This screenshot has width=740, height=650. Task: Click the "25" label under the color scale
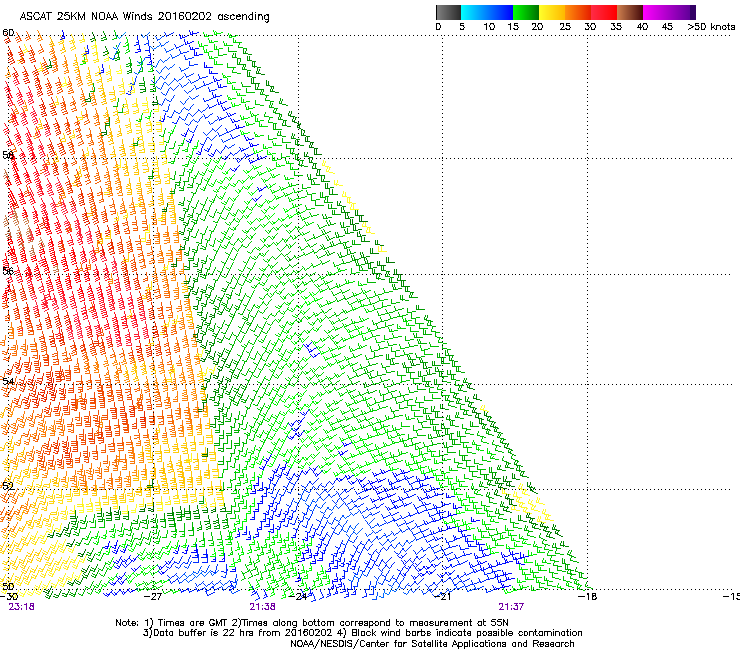pos(565,27)
